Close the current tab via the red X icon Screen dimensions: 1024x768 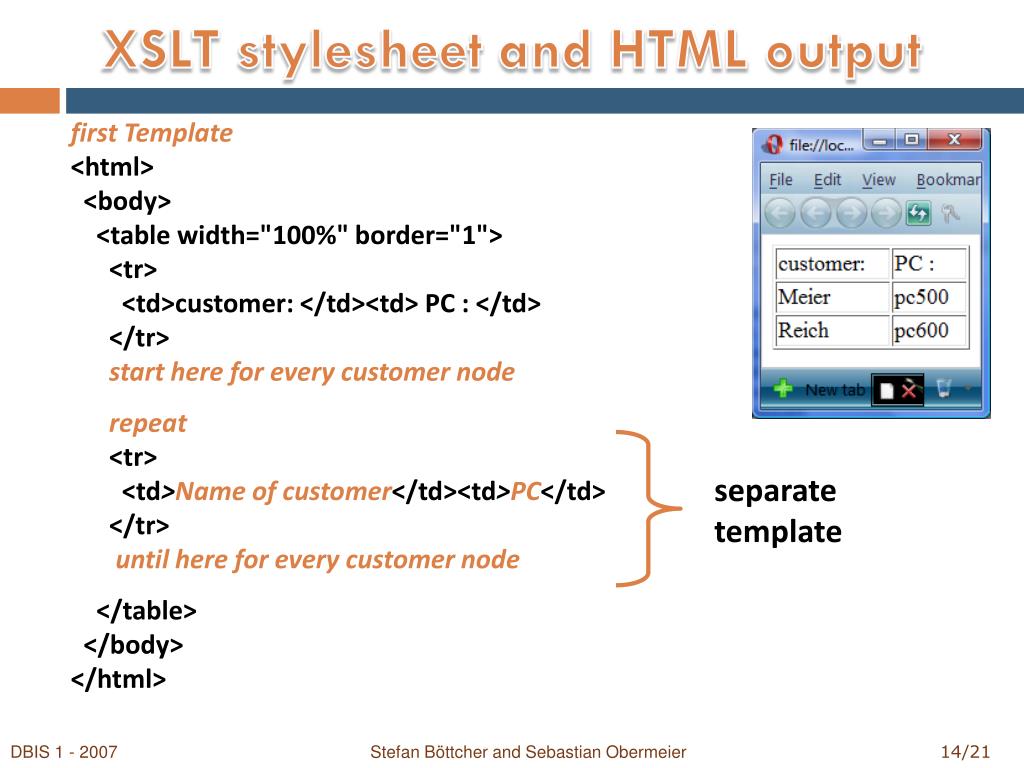click(x=911, y=390)
